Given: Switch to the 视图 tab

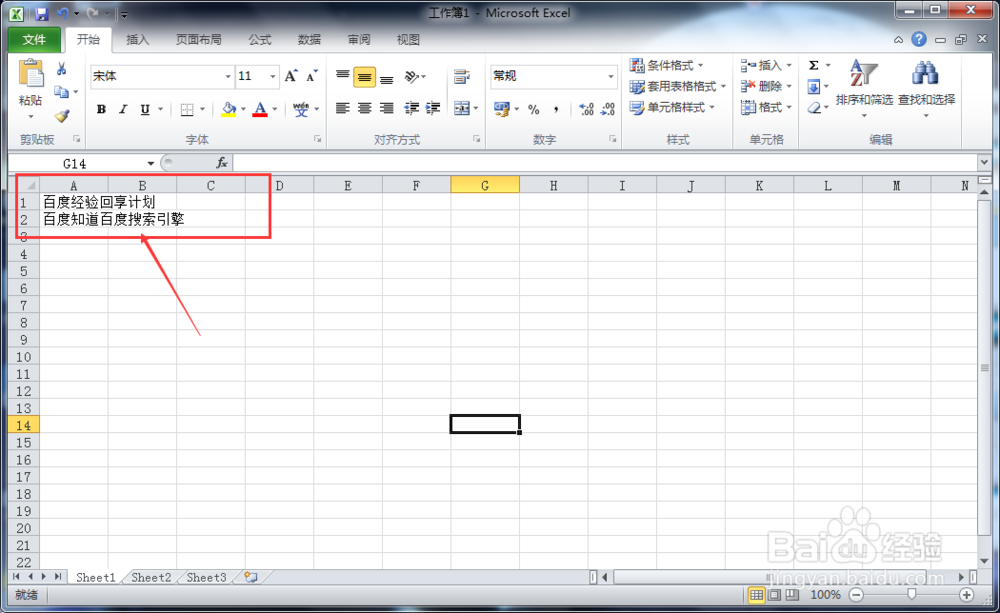Looking at the screenshot, I should point(408,40).
